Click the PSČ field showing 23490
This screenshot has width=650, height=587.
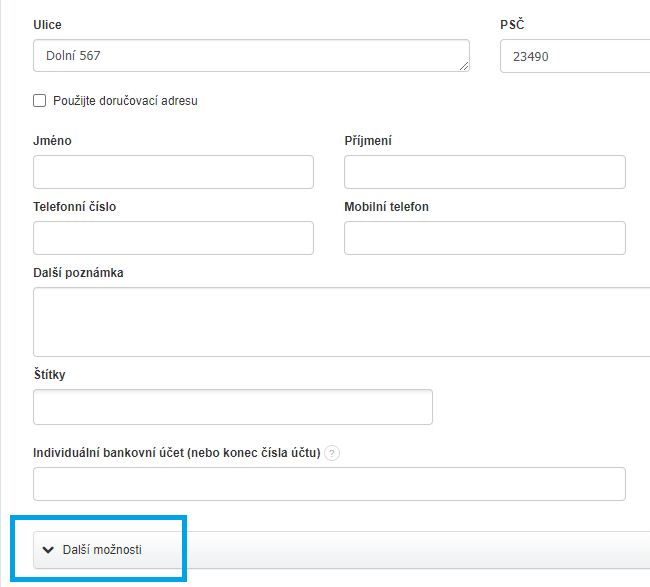click(x=575, y=56)
